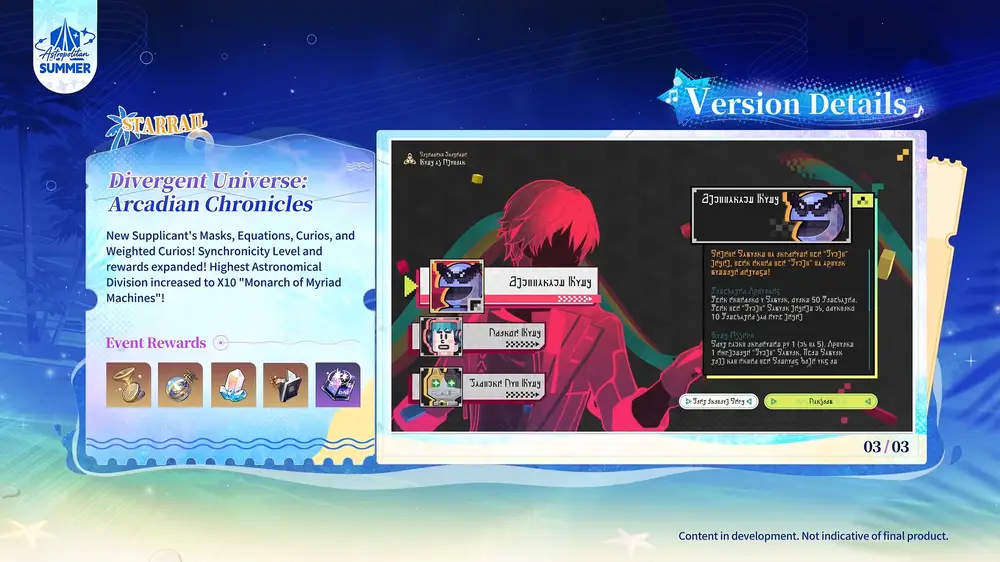This screenshot has height=562, width=1000.
Task: Click the 'Arcadian Chronicles' title text
Action: 210,204
